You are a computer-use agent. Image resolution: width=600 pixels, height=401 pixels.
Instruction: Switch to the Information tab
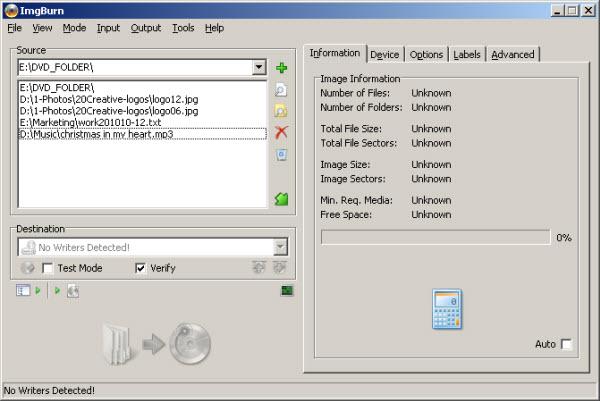(x=335, y=53)
